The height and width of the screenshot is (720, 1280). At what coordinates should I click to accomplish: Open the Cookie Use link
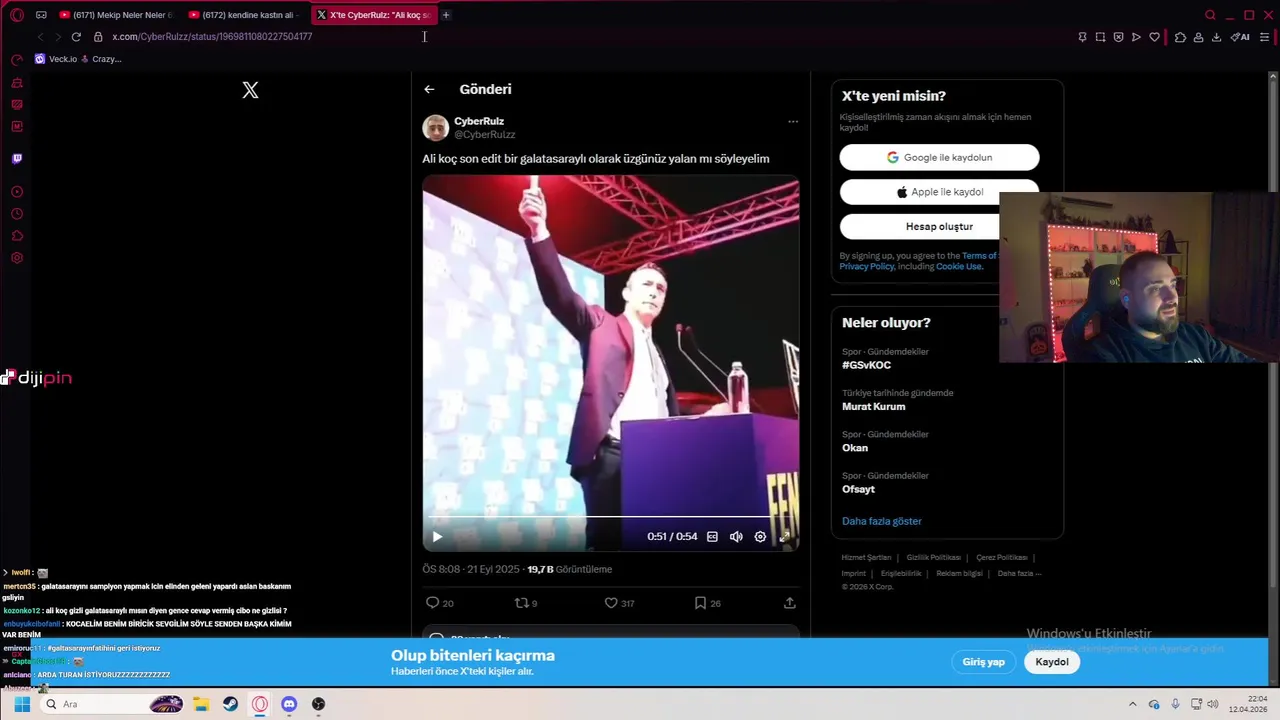959,267
